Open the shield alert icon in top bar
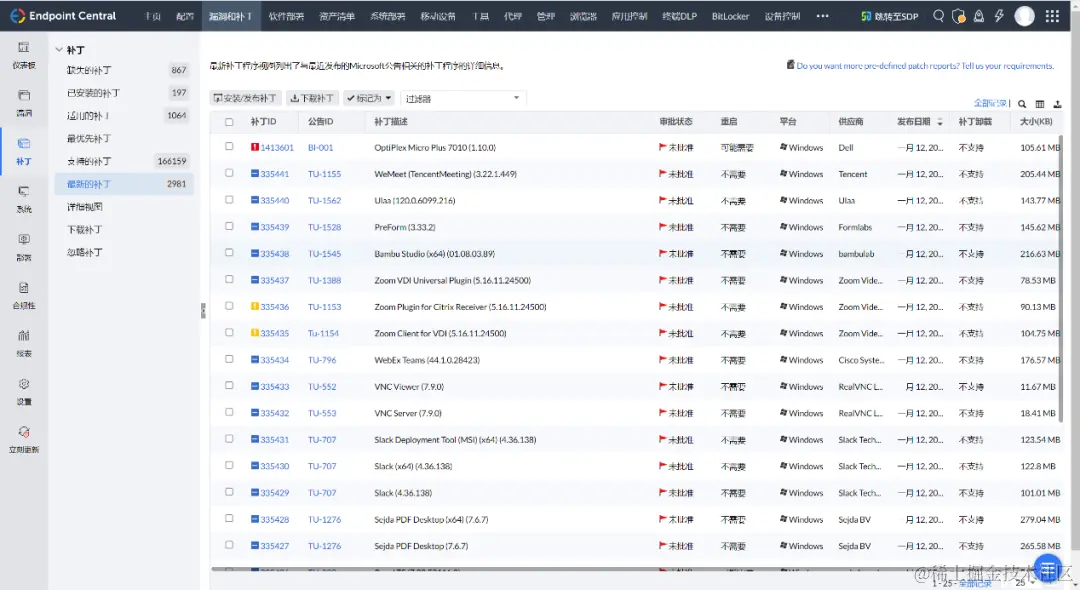The width and height of the screenshot is (1080, 590). tap(958, 16)
